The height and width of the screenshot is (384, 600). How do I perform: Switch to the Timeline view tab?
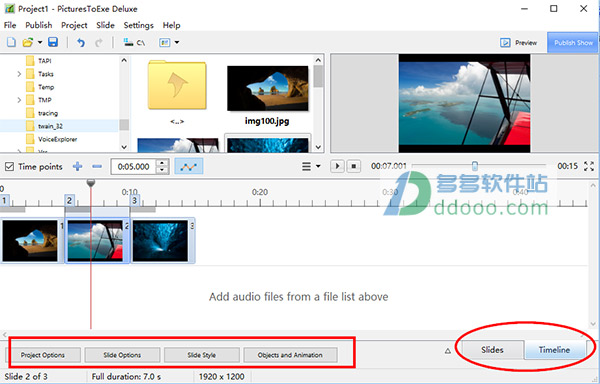click(x=554, y=350)
